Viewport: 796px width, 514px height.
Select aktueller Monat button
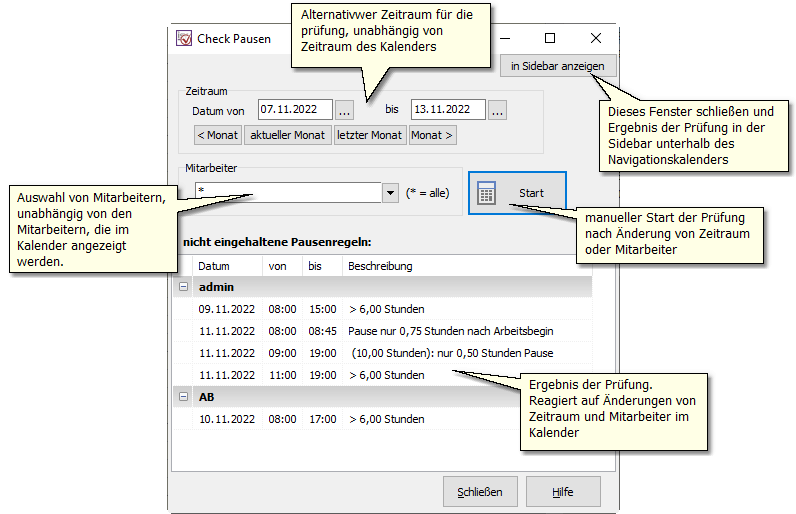click(x=288, y=135)
